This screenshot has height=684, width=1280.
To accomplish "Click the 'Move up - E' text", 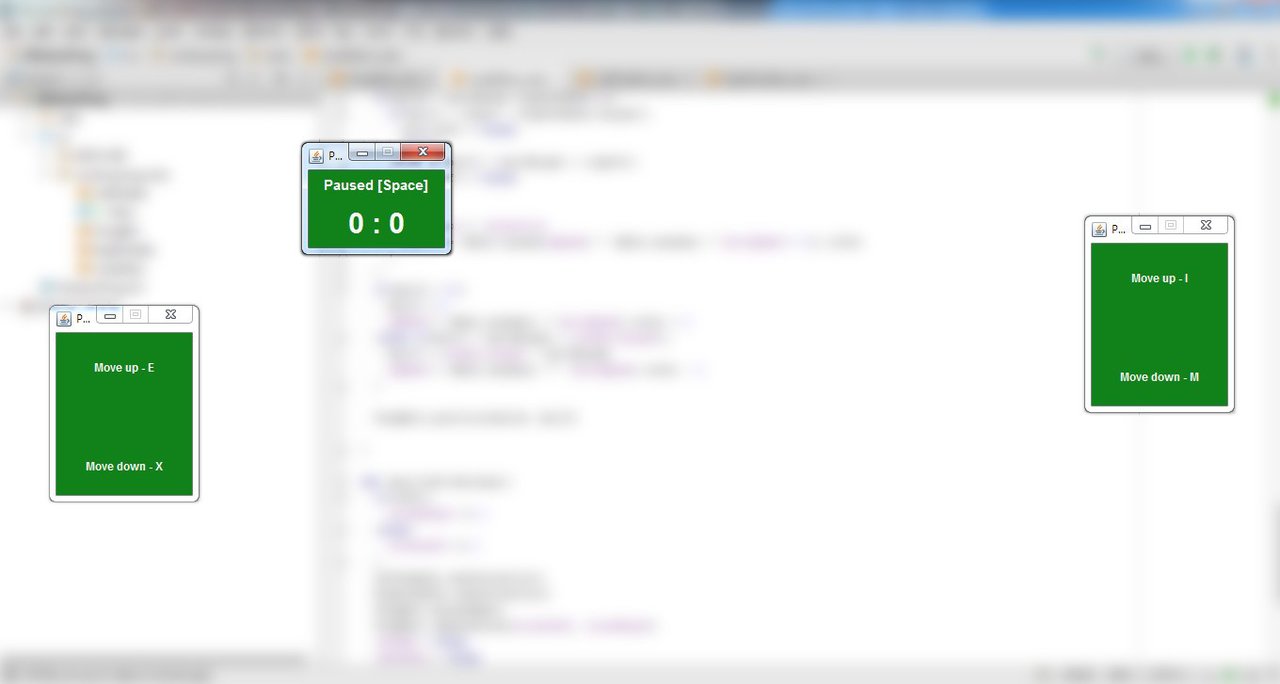I will tap(124, 368).
